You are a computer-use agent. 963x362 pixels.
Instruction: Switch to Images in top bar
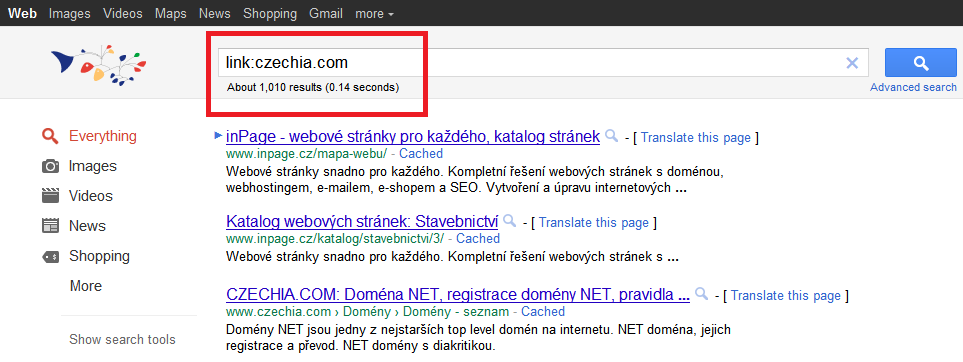69,13
